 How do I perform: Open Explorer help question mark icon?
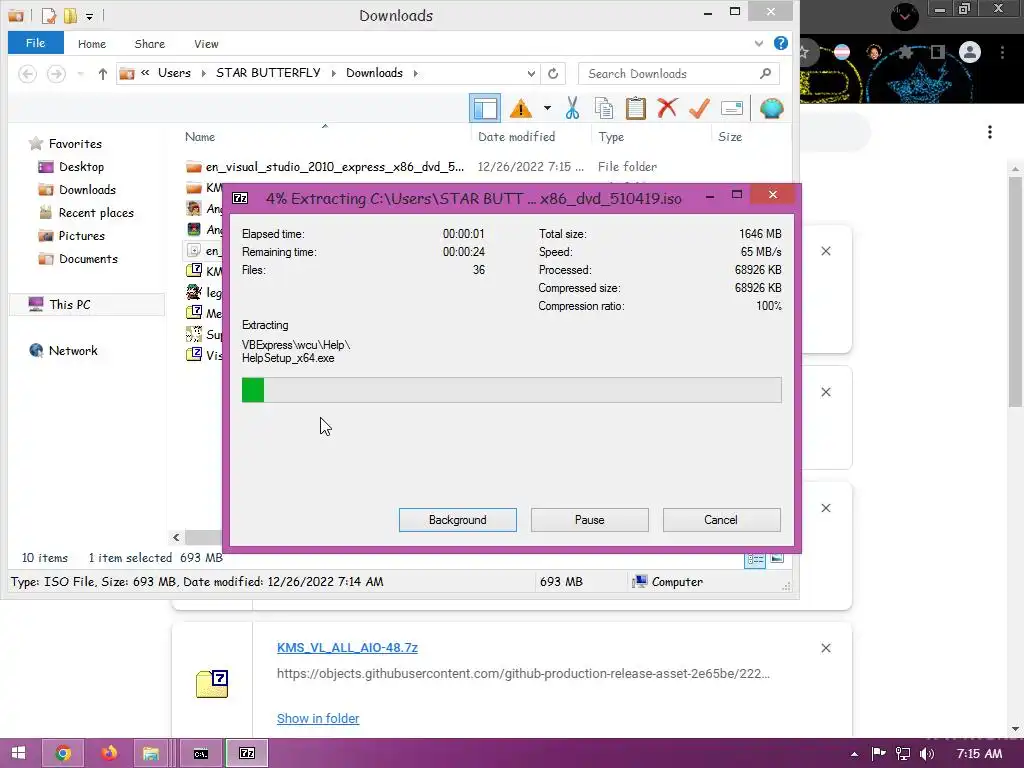tap(780, 43)
